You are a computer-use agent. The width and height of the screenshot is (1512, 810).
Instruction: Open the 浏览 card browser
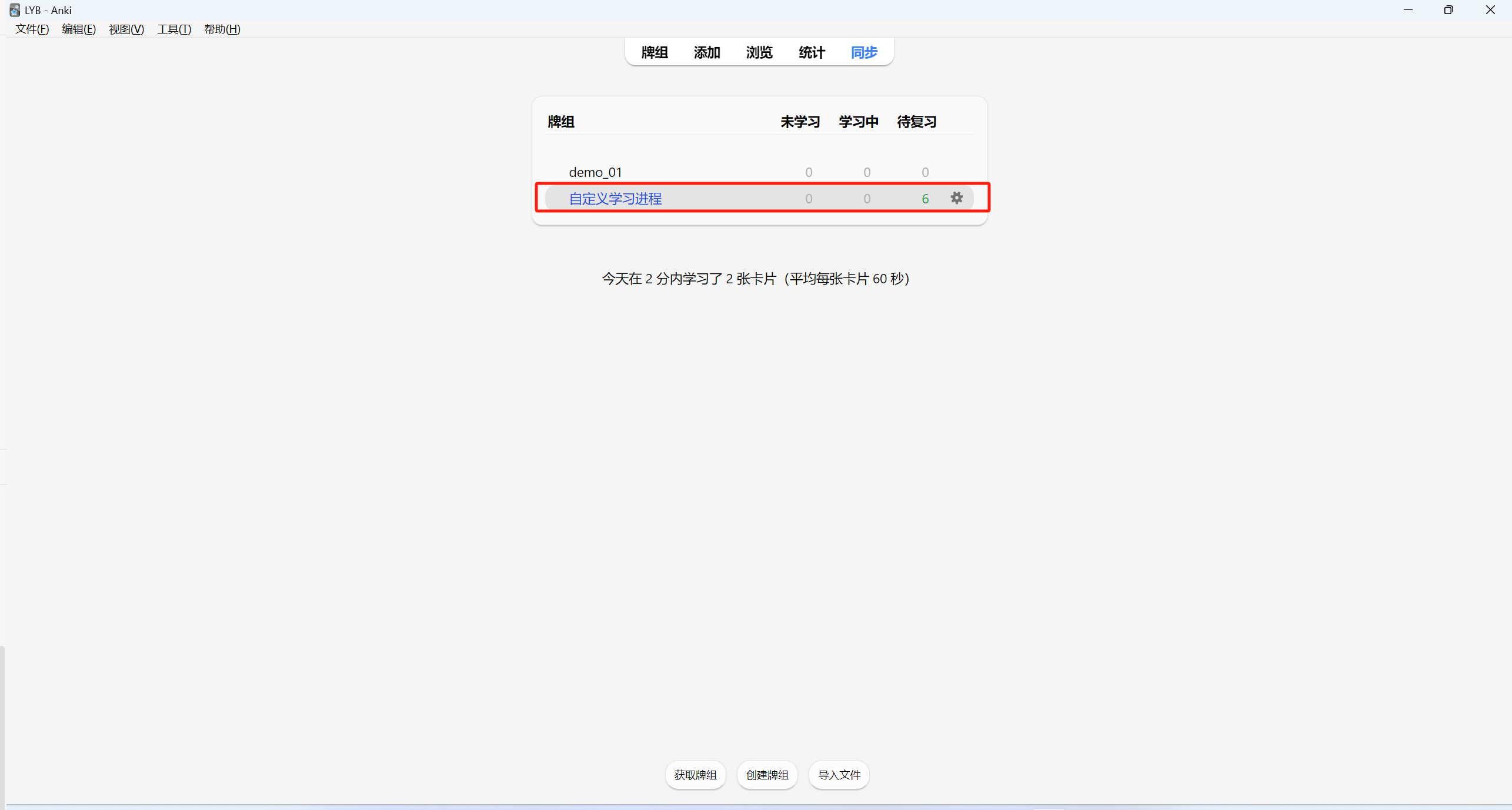point(759,52)
